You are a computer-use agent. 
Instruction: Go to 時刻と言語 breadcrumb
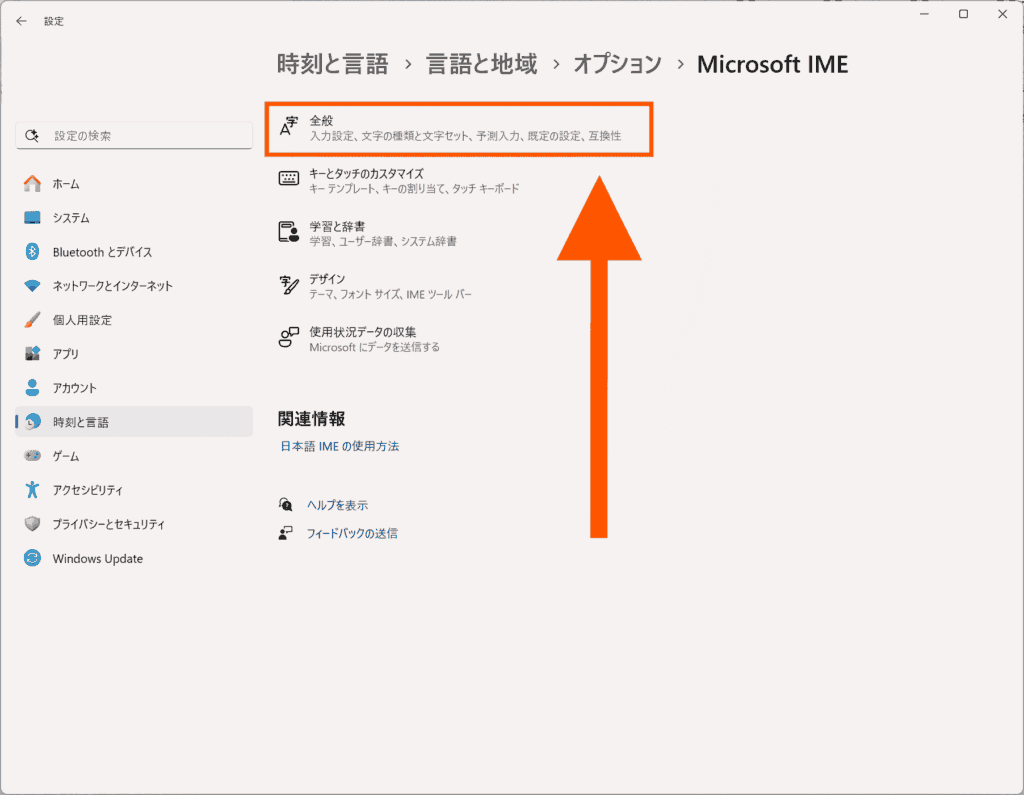point(332,64)
